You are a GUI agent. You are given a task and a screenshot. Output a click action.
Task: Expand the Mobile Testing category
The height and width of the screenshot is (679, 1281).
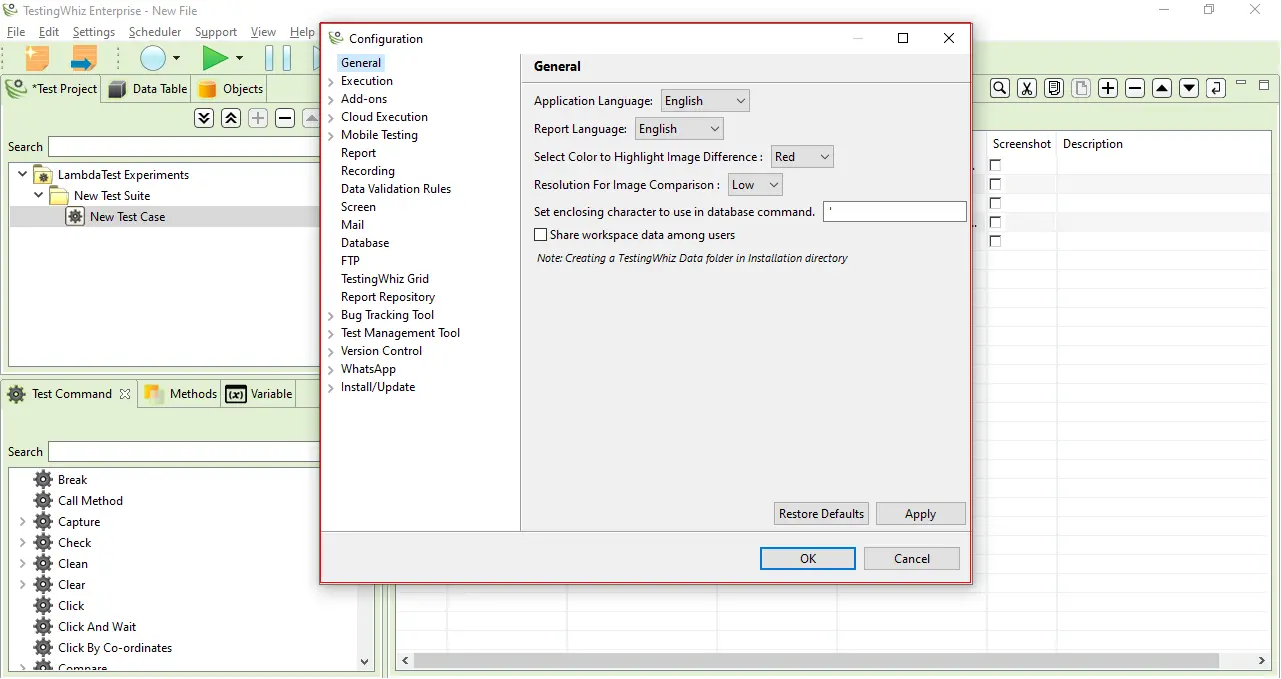[330, 135]
